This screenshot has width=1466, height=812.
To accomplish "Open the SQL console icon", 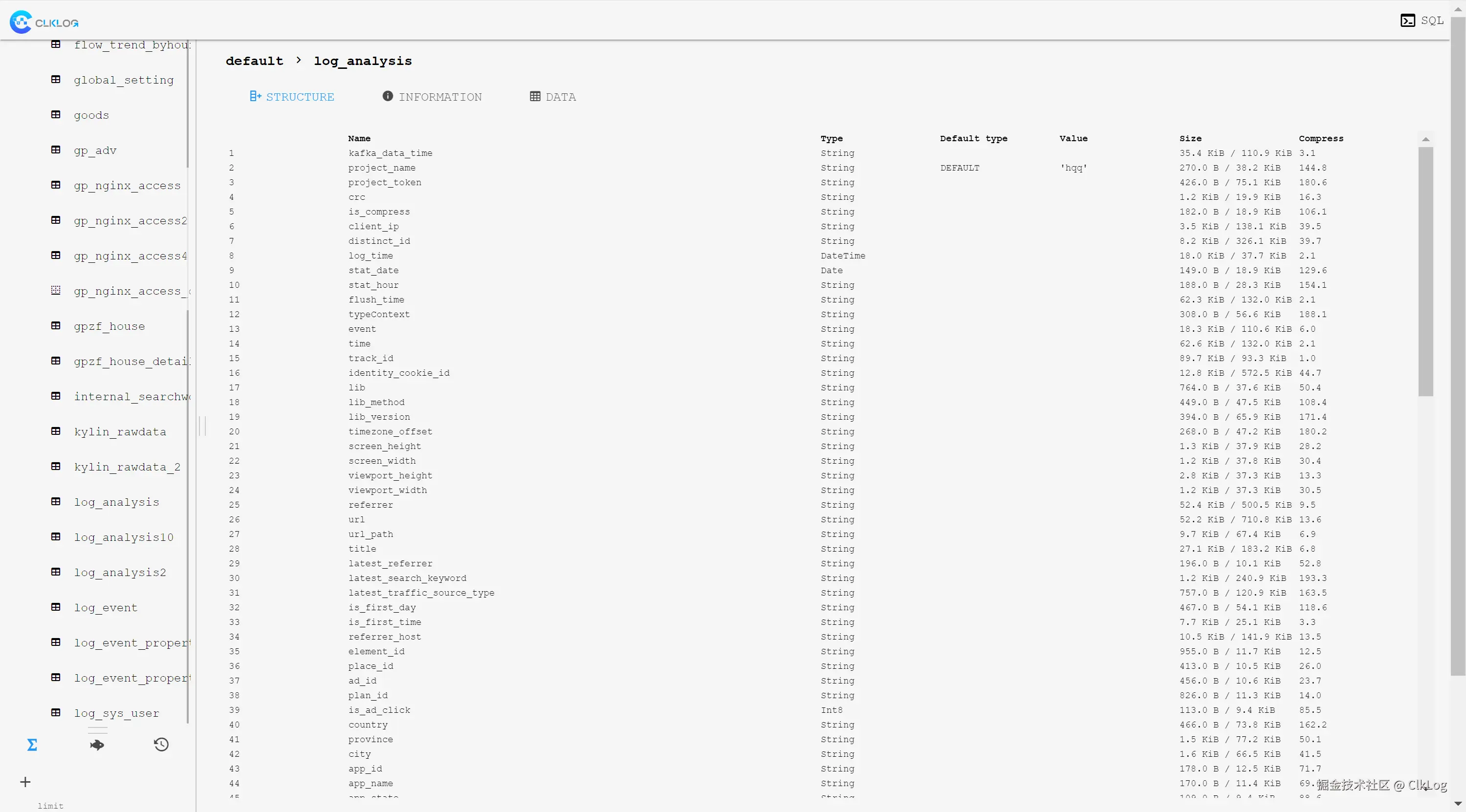I will pyautogui.click(x=1407, y=21).
